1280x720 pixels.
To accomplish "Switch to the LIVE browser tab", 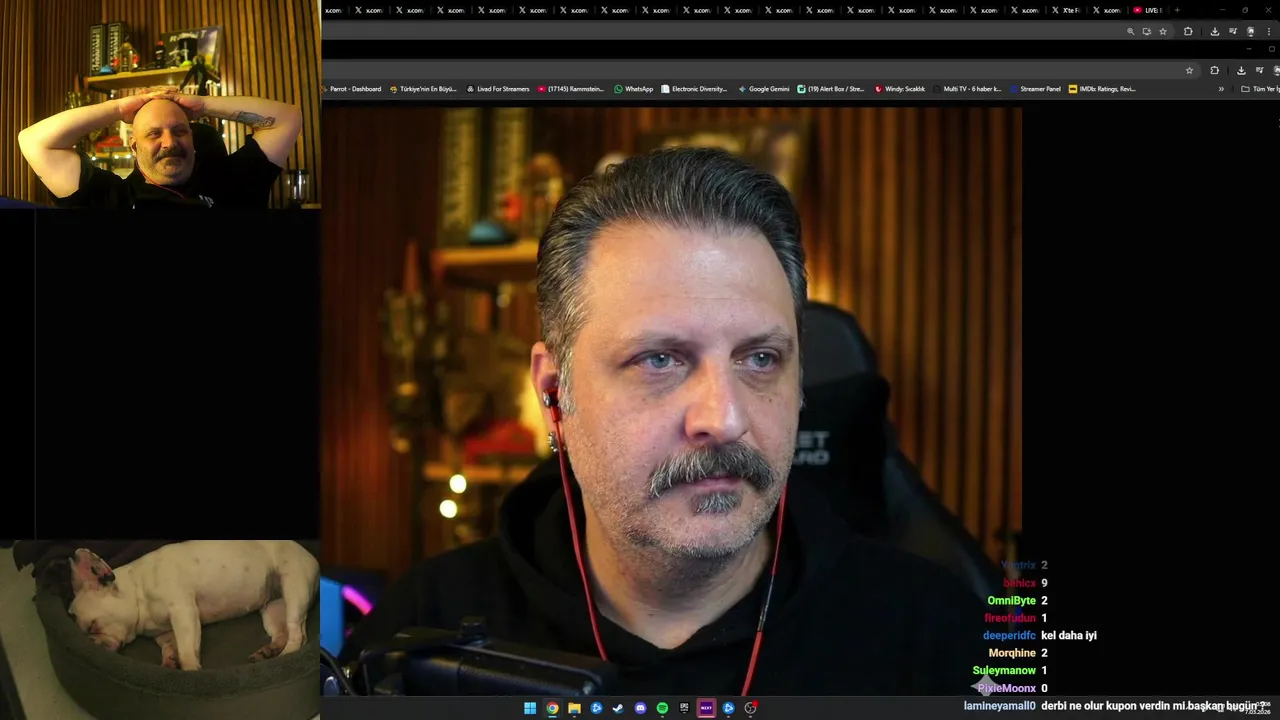I will tap(1147, 10).
